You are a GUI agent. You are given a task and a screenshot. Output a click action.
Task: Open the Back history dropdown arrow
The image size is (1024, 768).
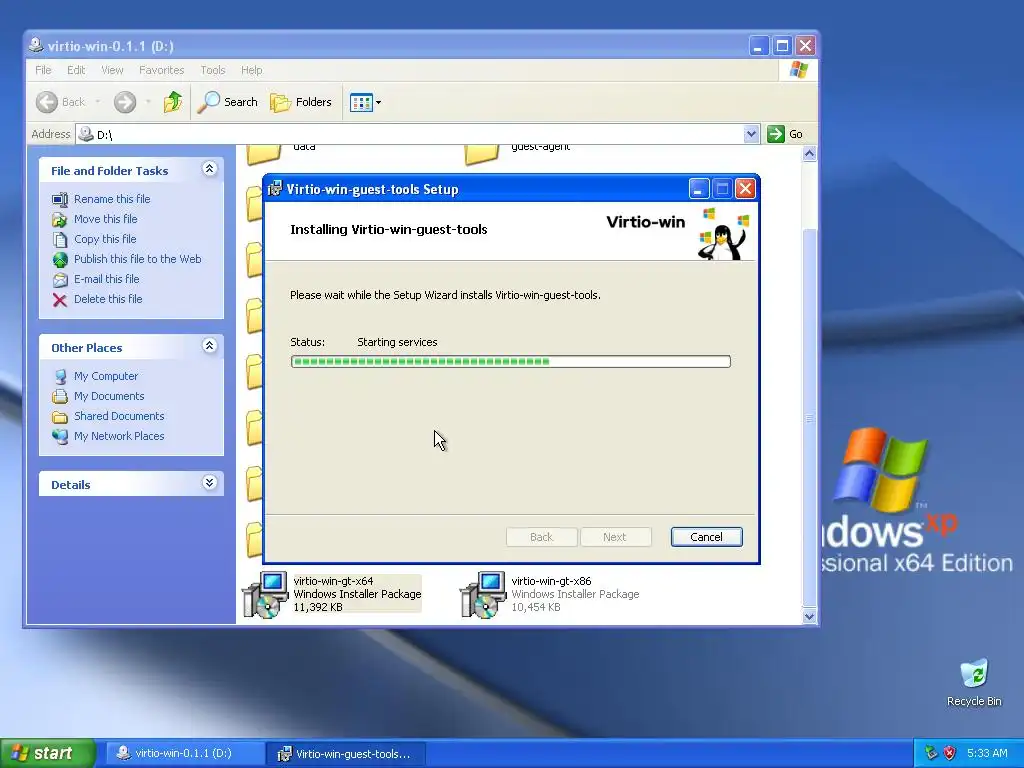[x=98, y=102]
